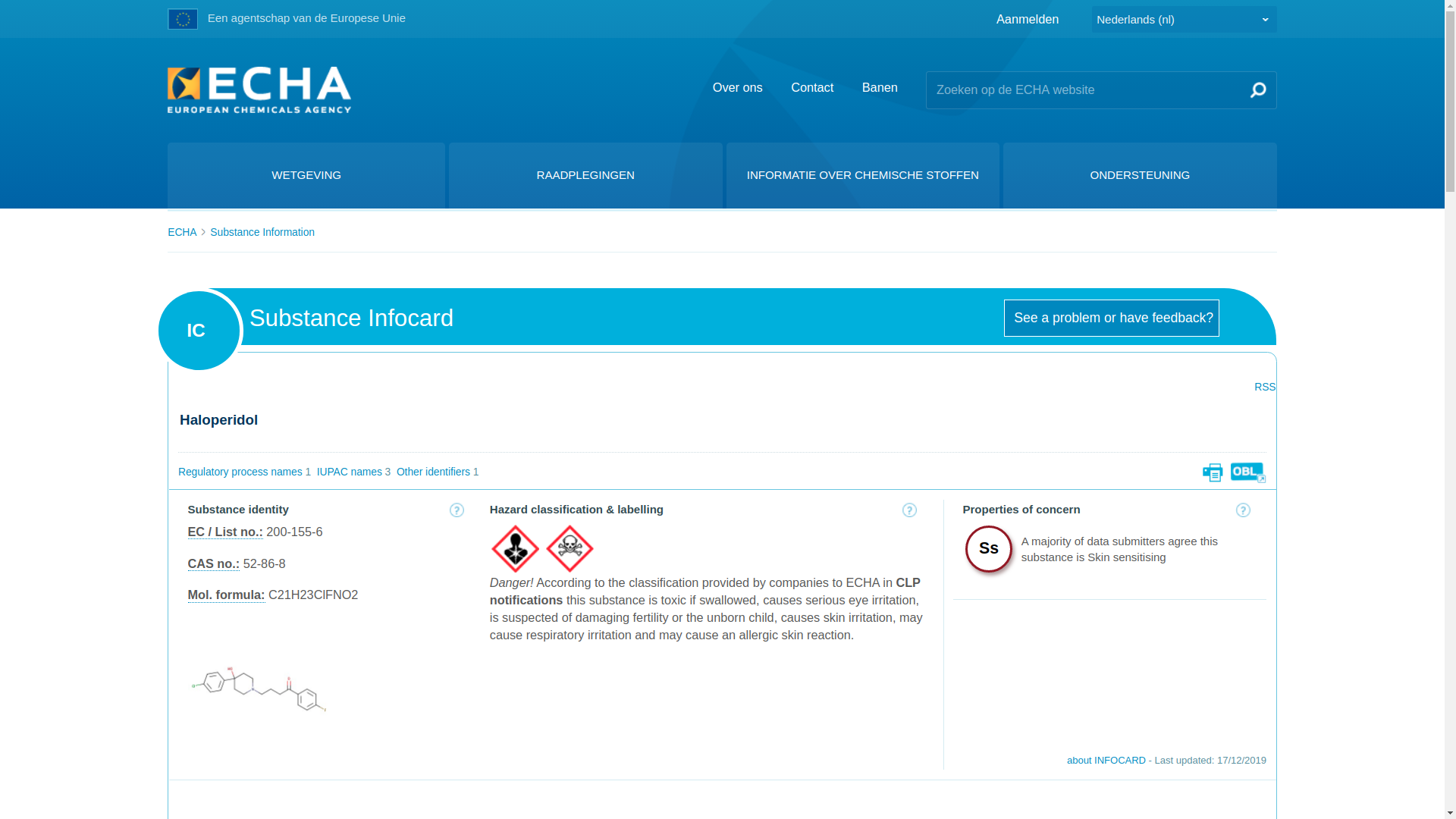Click See a problem or have feedback button

(1111, 318)
